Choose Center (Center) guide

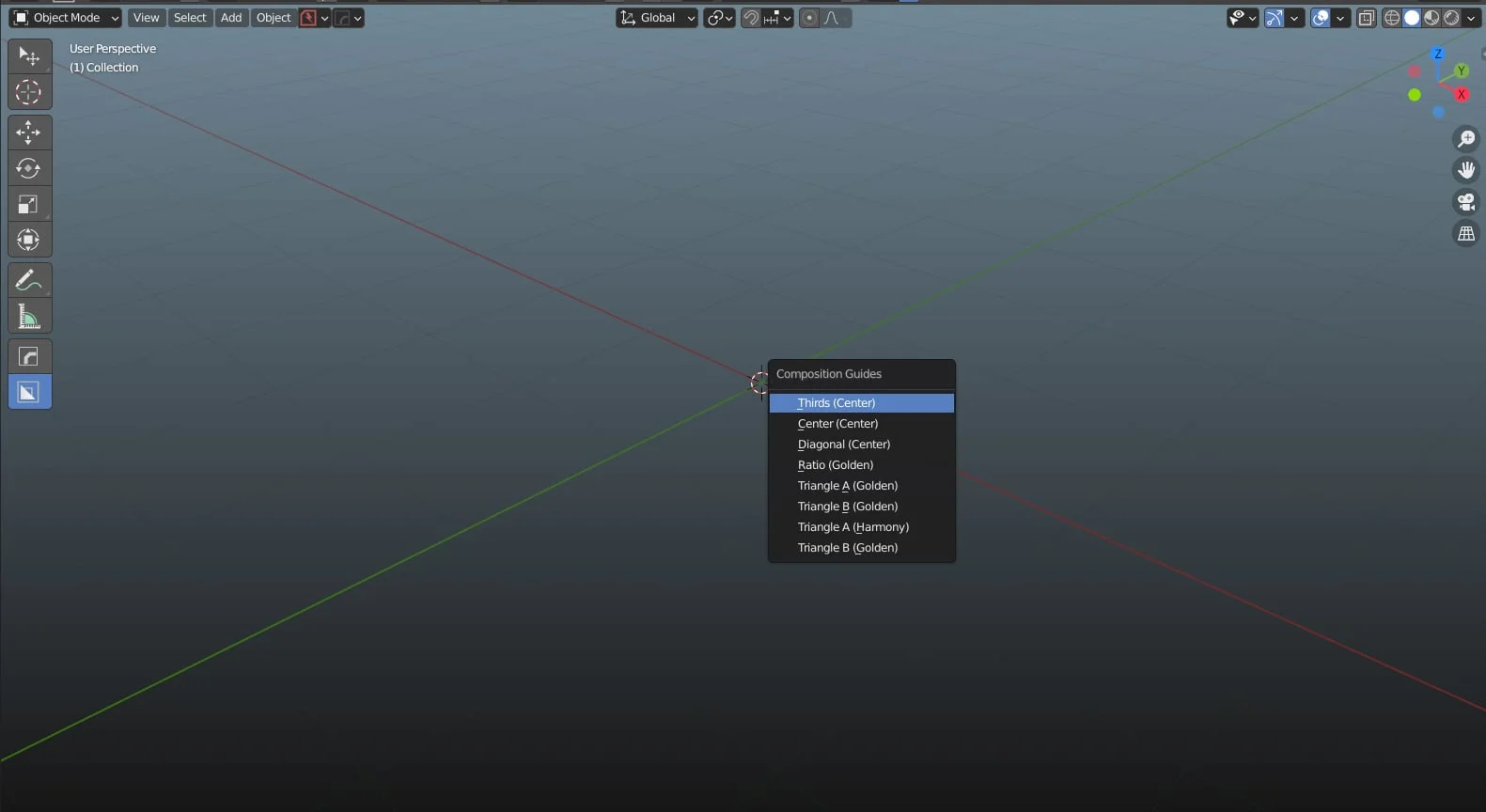coord(862,424)
